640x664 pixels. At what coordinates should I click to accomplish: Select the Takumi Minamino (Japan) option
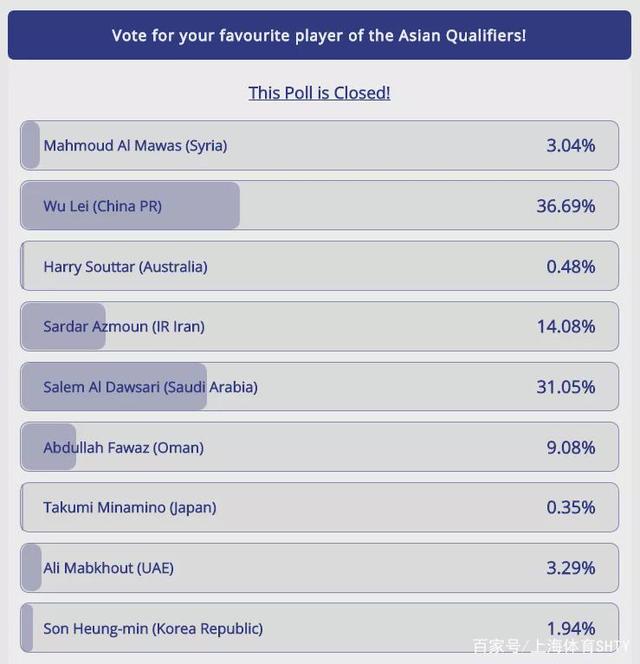(x=129, y=508)
